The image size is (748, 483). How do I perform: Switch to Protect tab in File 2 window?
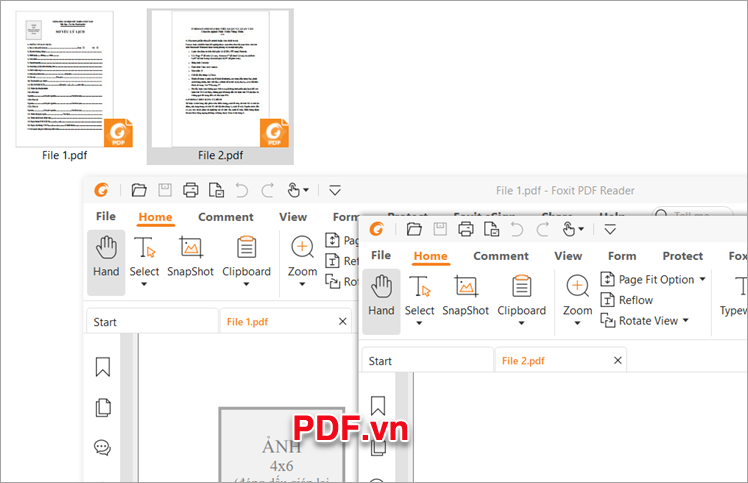[683, 256]
